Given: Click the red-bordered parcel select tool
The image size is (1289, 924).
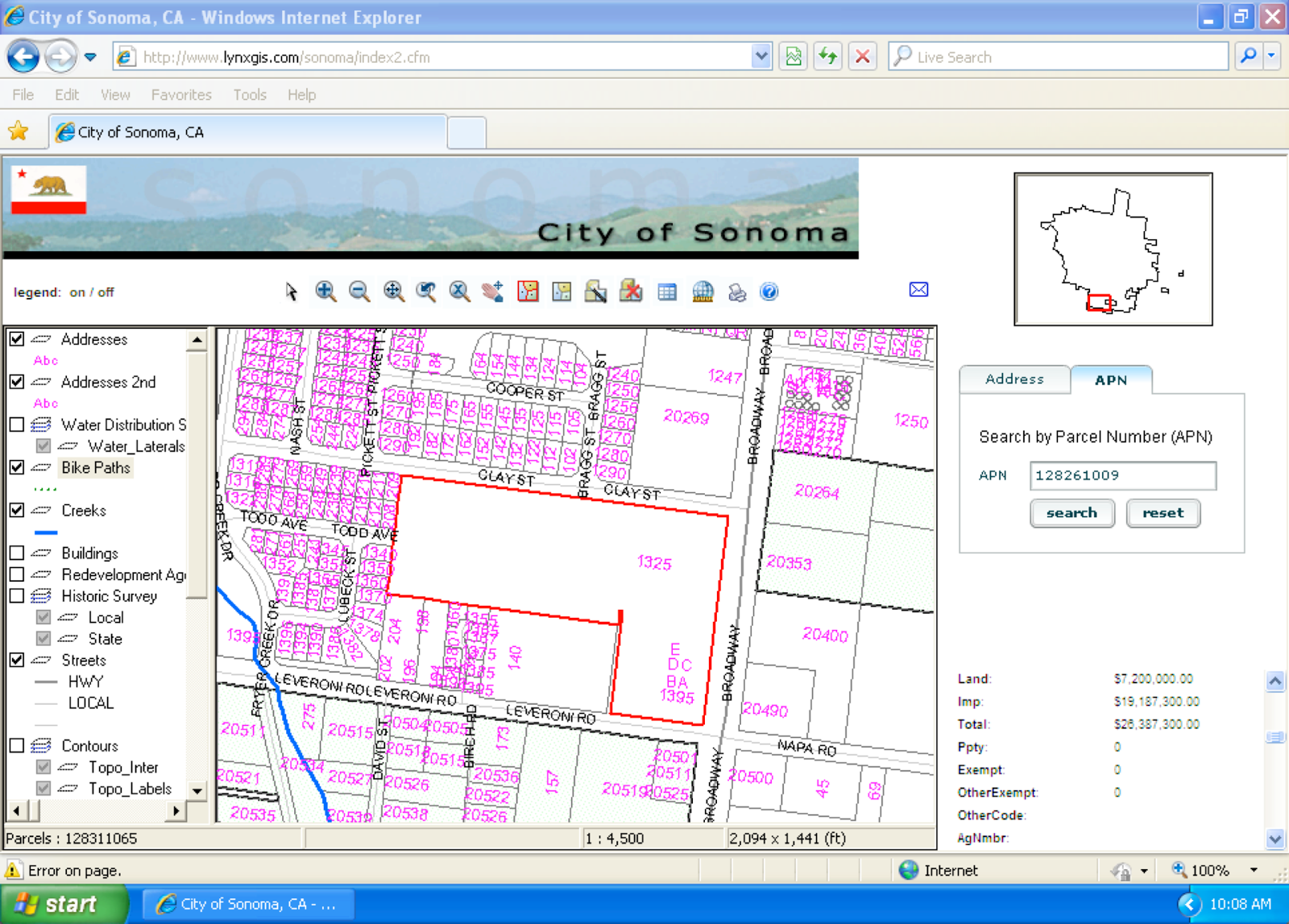Looking at the screenshot, I should (x=528, y=292).
